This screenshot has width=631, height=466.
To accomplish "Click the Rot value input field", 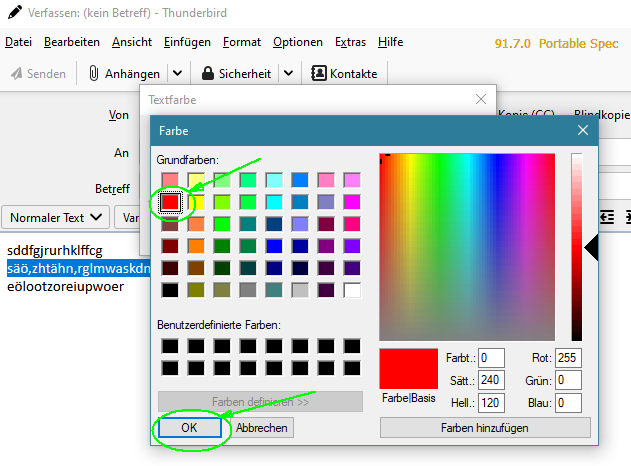I will [568, 358].
